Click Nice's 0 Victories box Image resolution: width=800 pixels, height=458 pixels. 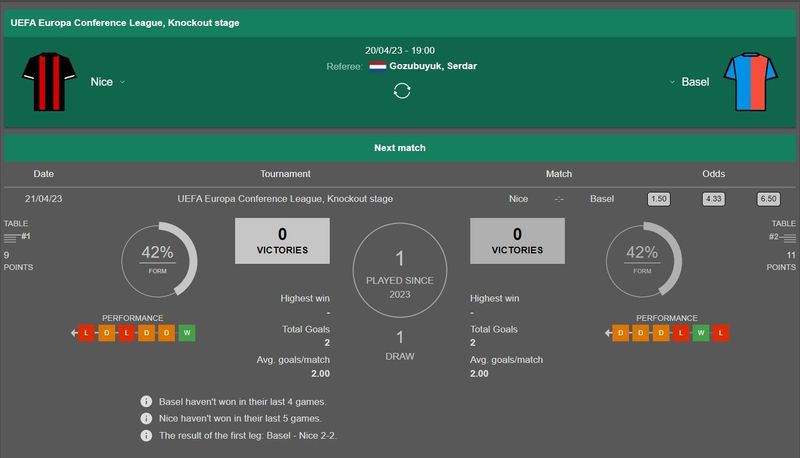tap(282, 241)
